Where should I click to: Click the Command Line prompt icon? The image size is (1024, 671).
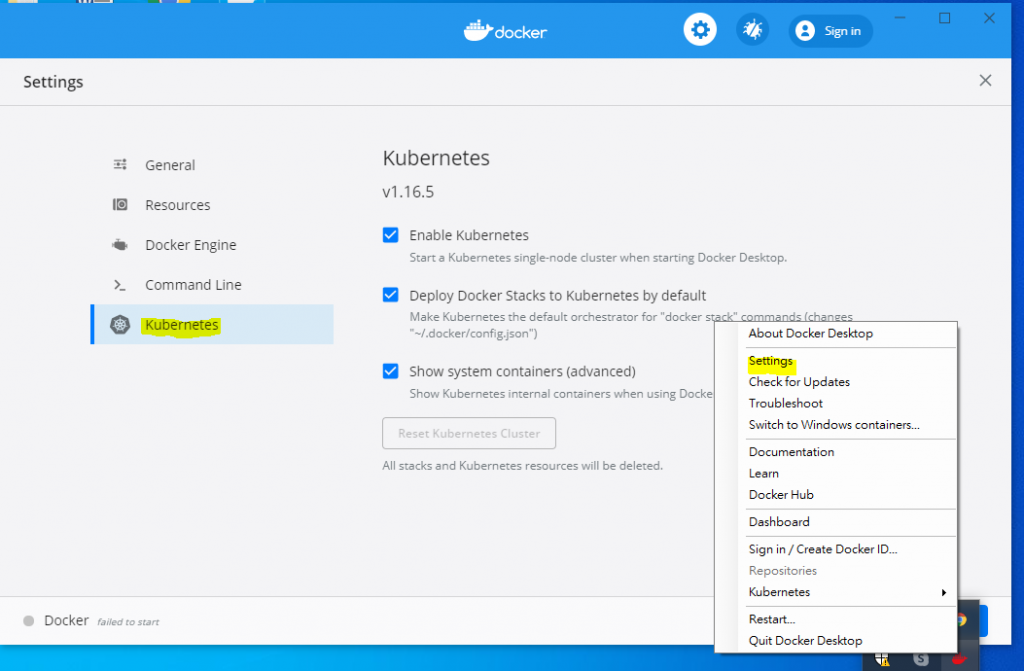pyautogui.click(x=120, y=285)
